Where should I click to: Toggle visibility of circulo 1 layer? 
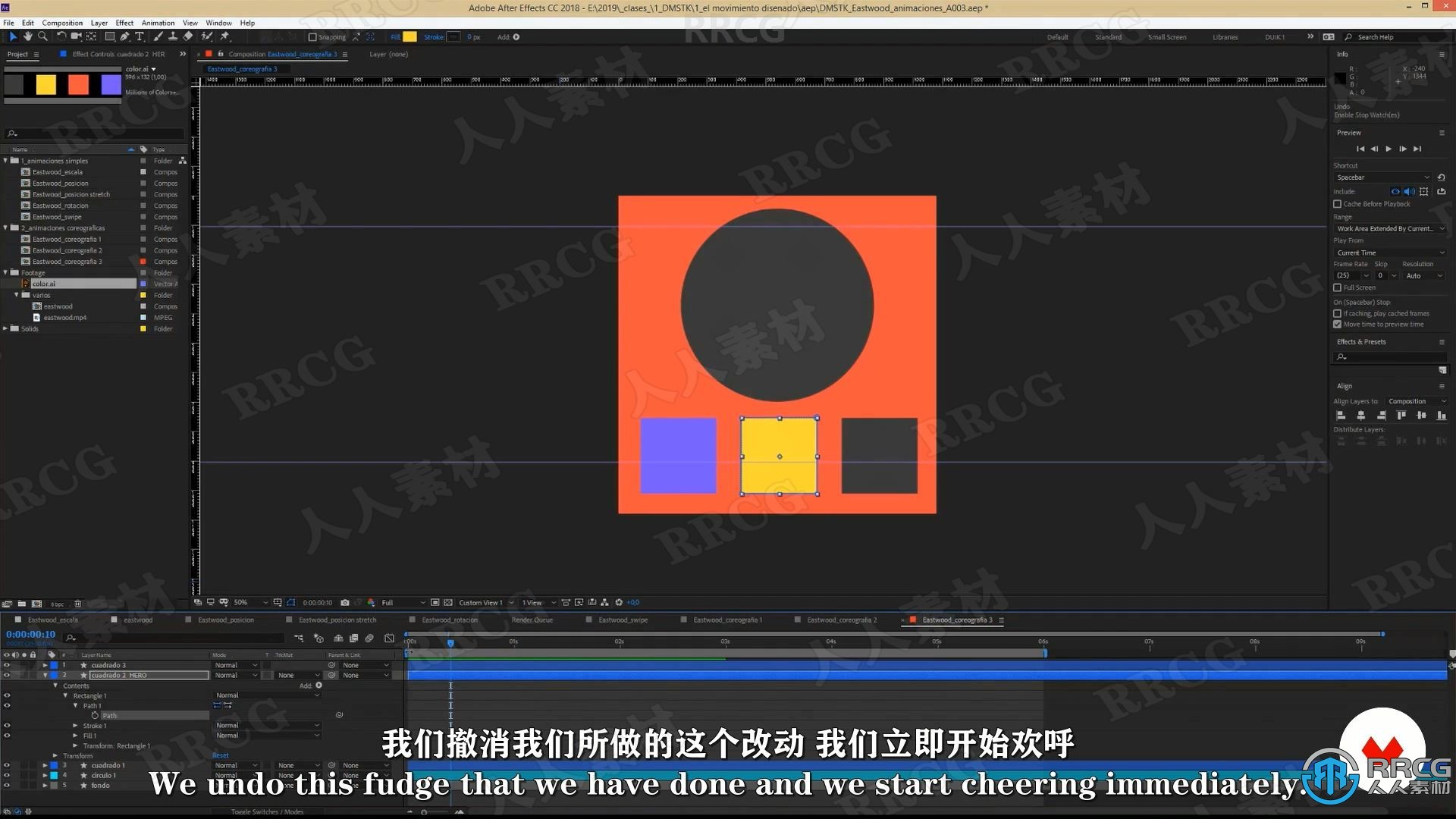click(7, 775)
